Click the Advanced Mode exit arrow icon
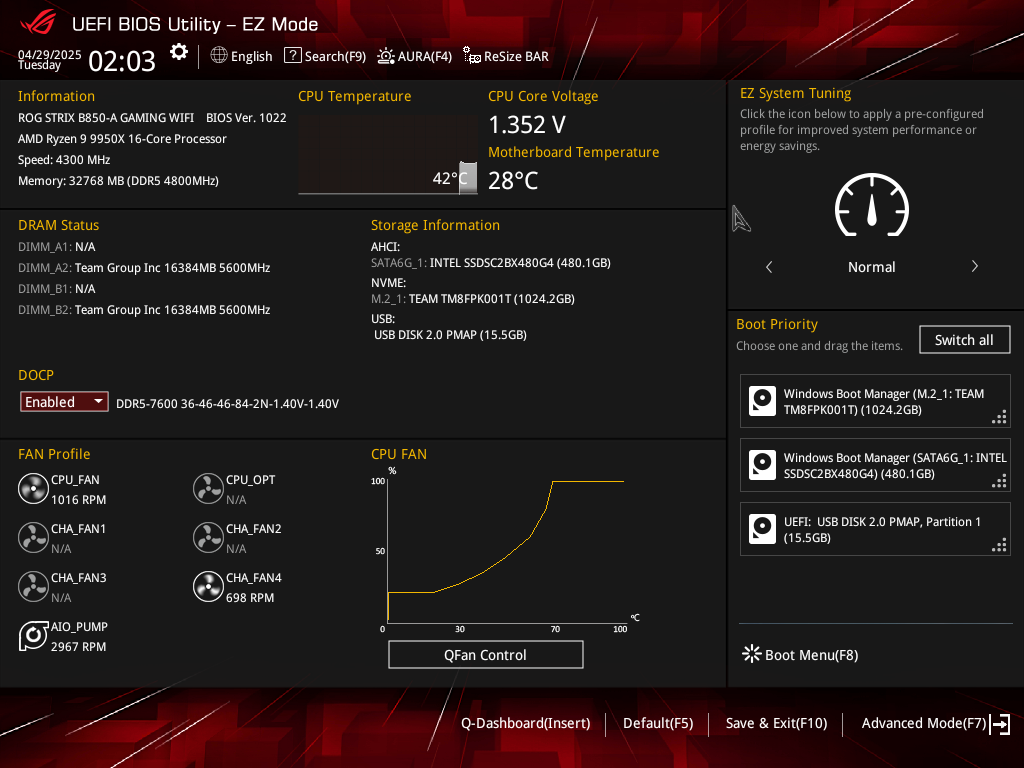1024x768 pixels. (x=1000, y=724)
